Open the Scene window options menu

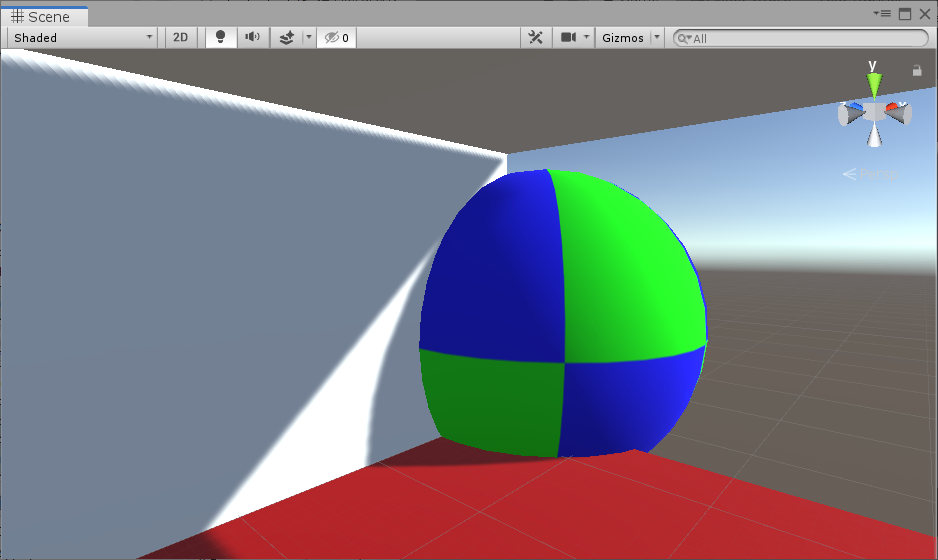881,13
